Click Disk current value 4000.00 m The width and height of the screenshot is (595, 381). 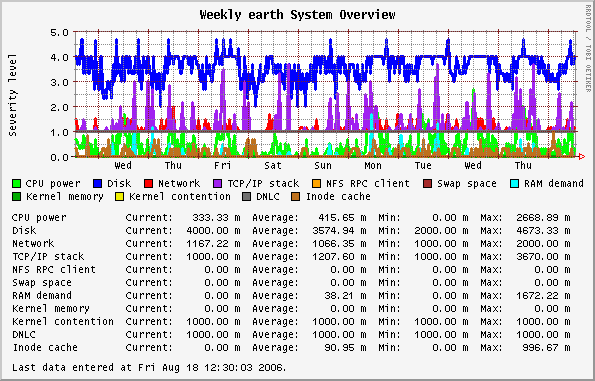coord(213,230)
